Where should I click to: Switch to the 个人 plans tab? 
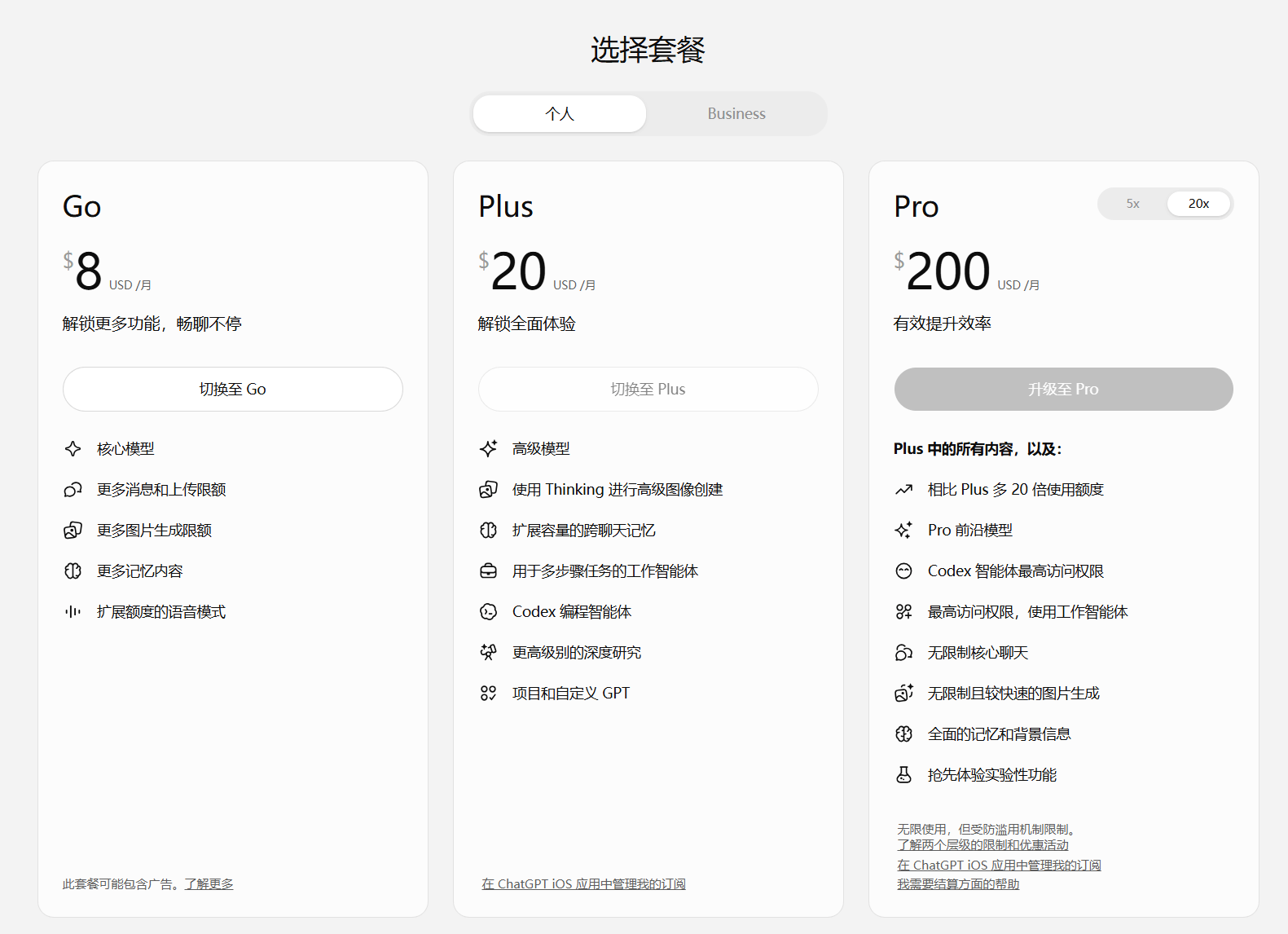pos(560,114)
